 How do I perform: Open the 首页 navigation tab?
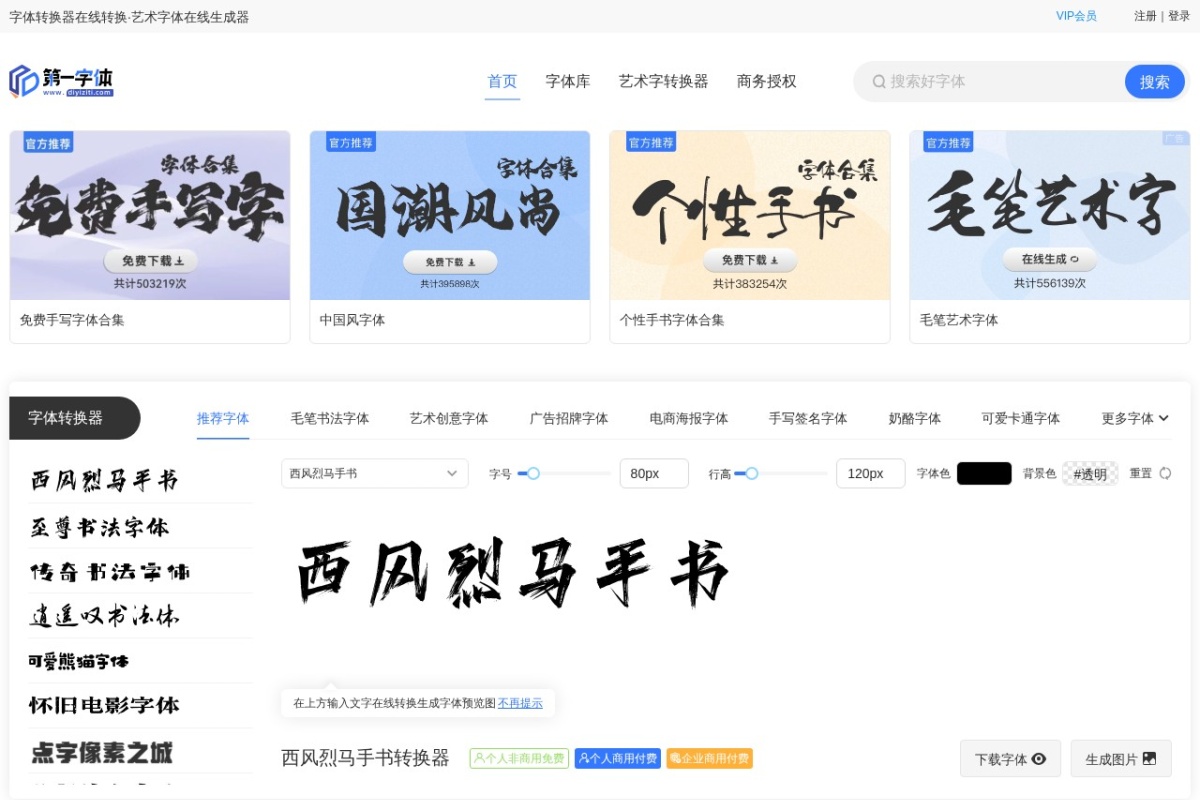503,82
